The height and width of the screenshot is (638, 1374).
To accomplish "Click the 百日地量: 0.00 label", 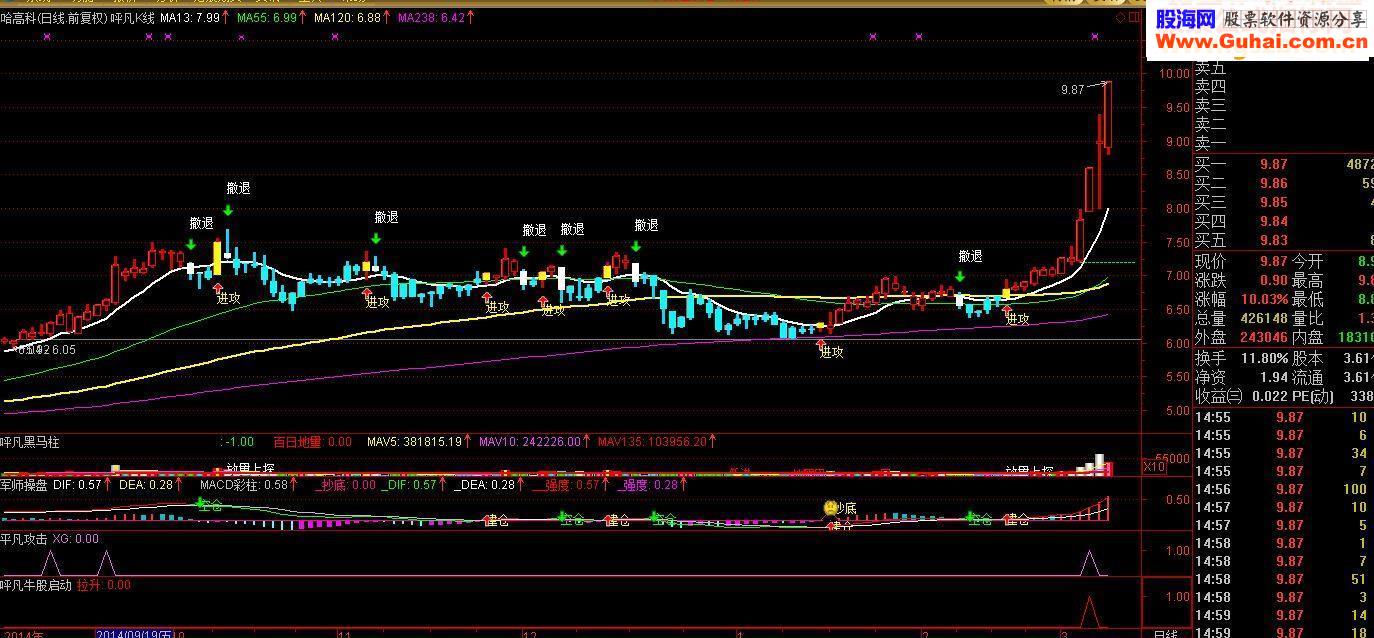I will click(313, 441).
